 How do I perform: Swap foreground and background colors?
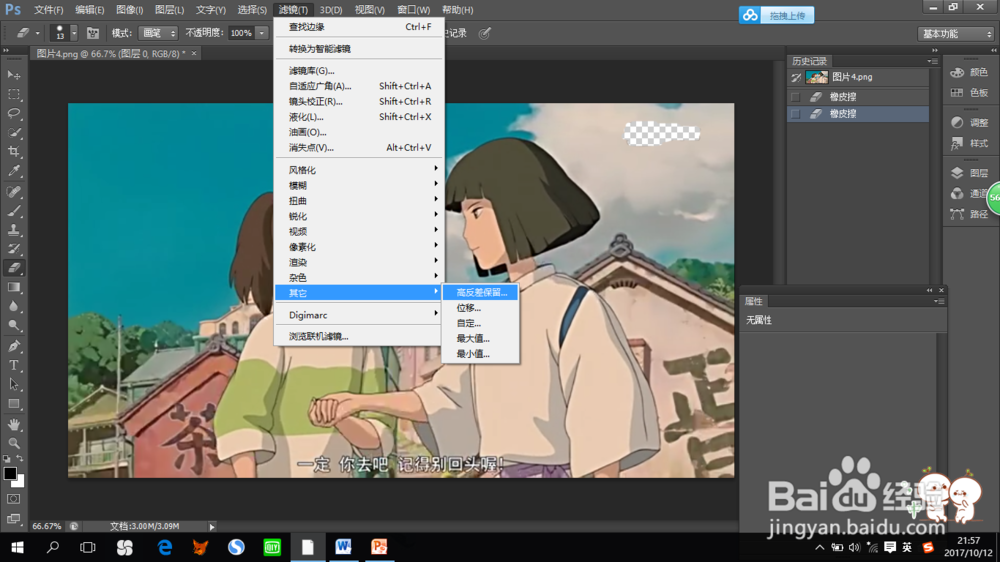(20, 459)
